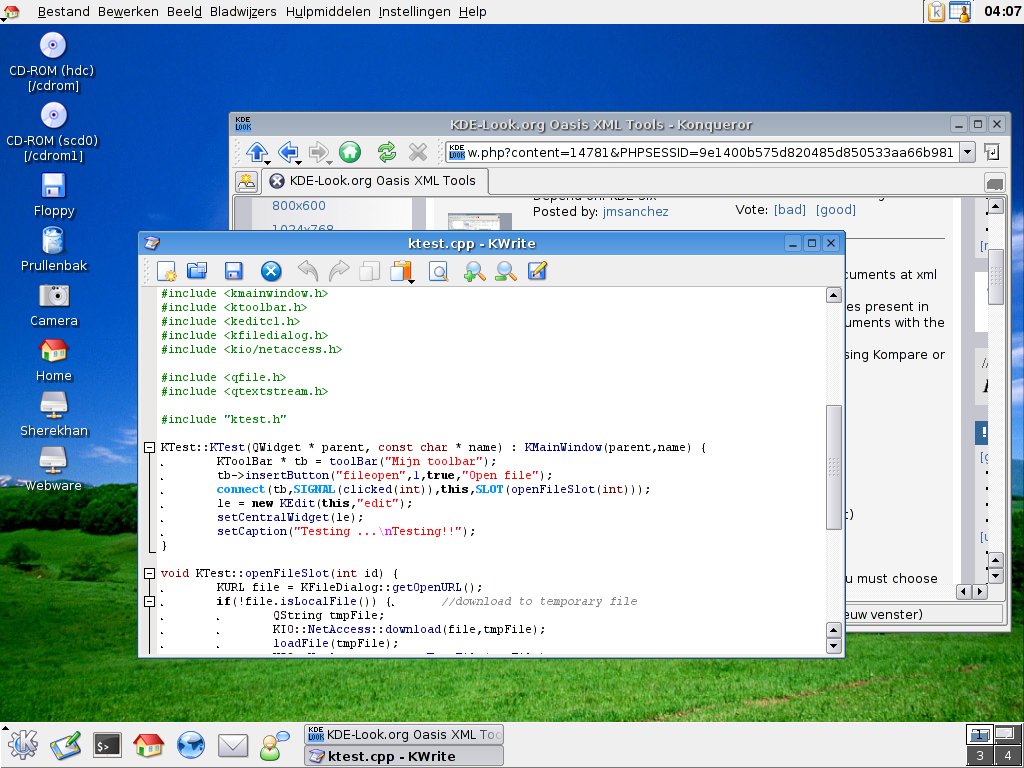
Task: Reload the page in Konqueror
Action: tap(387, 152)
